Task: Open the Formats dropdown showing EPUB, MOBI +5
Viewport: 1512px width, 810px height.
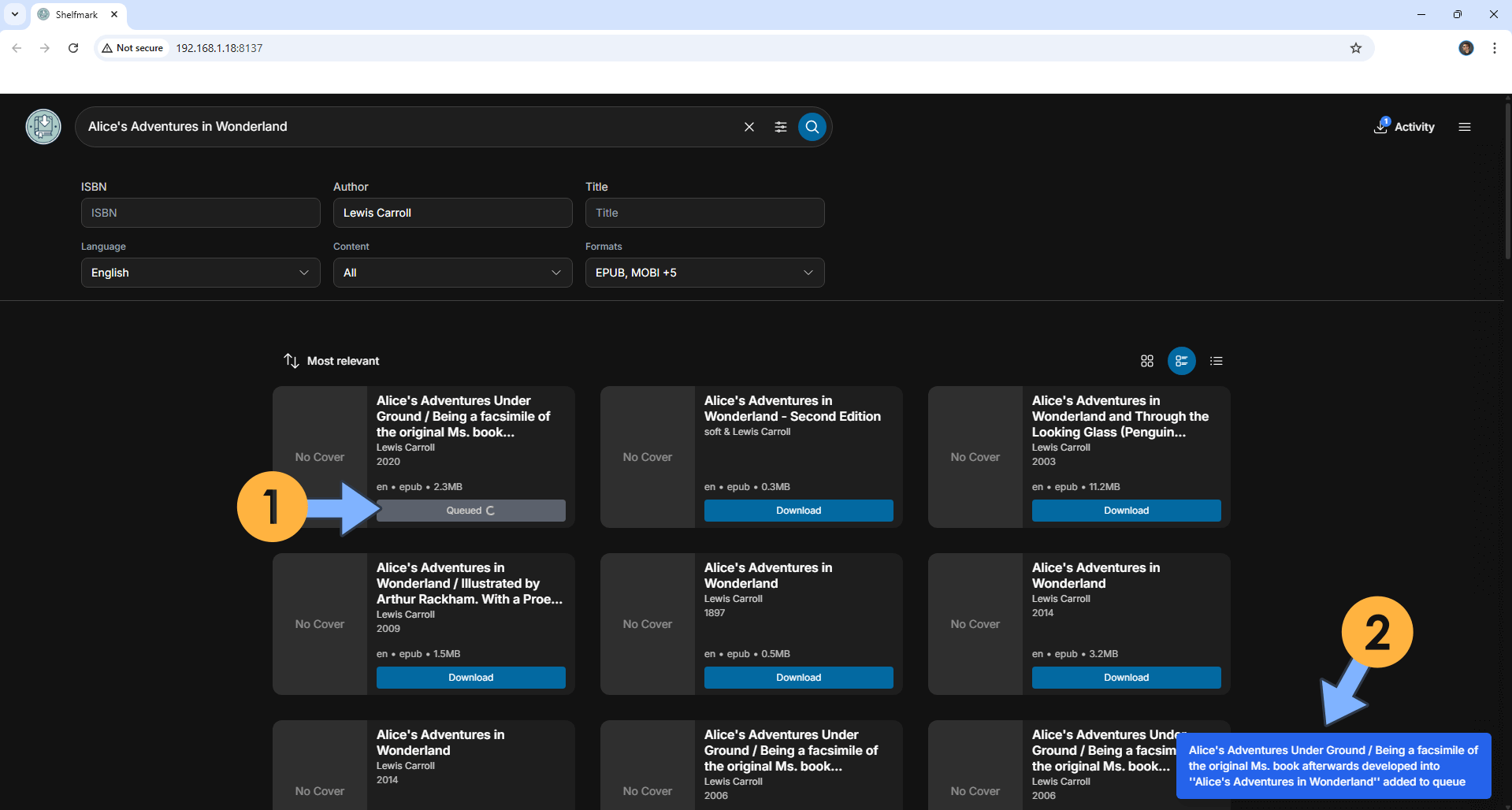Action: point(704,273)
